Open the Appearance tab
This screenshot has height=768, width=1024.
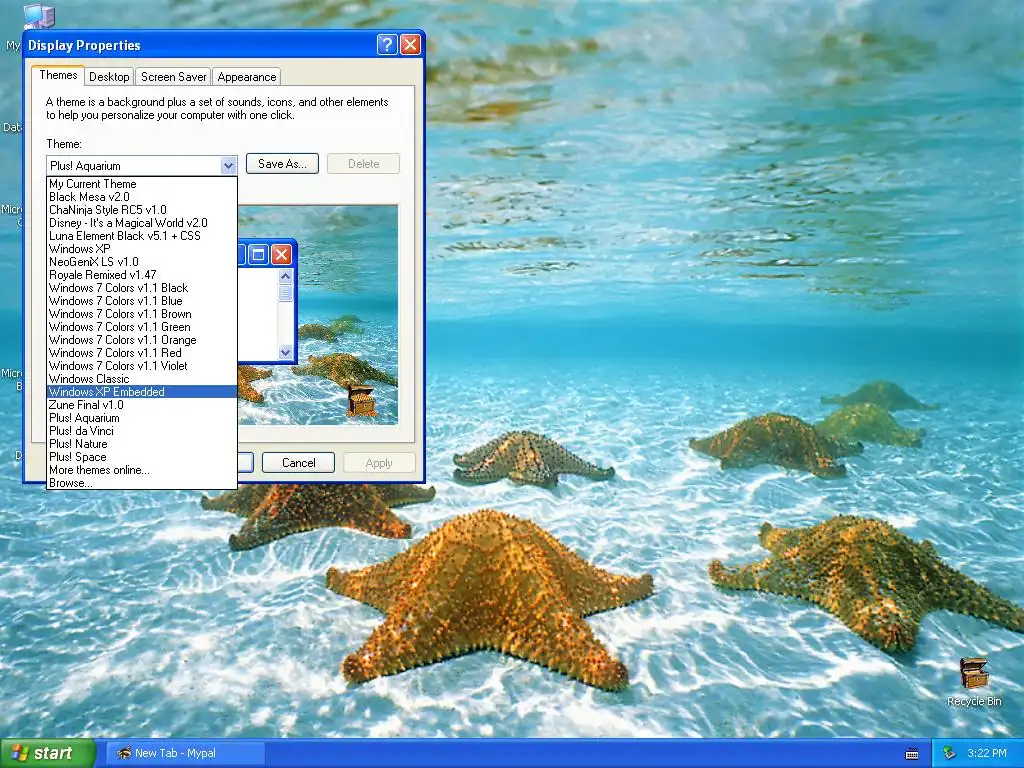tap(247, 76)
